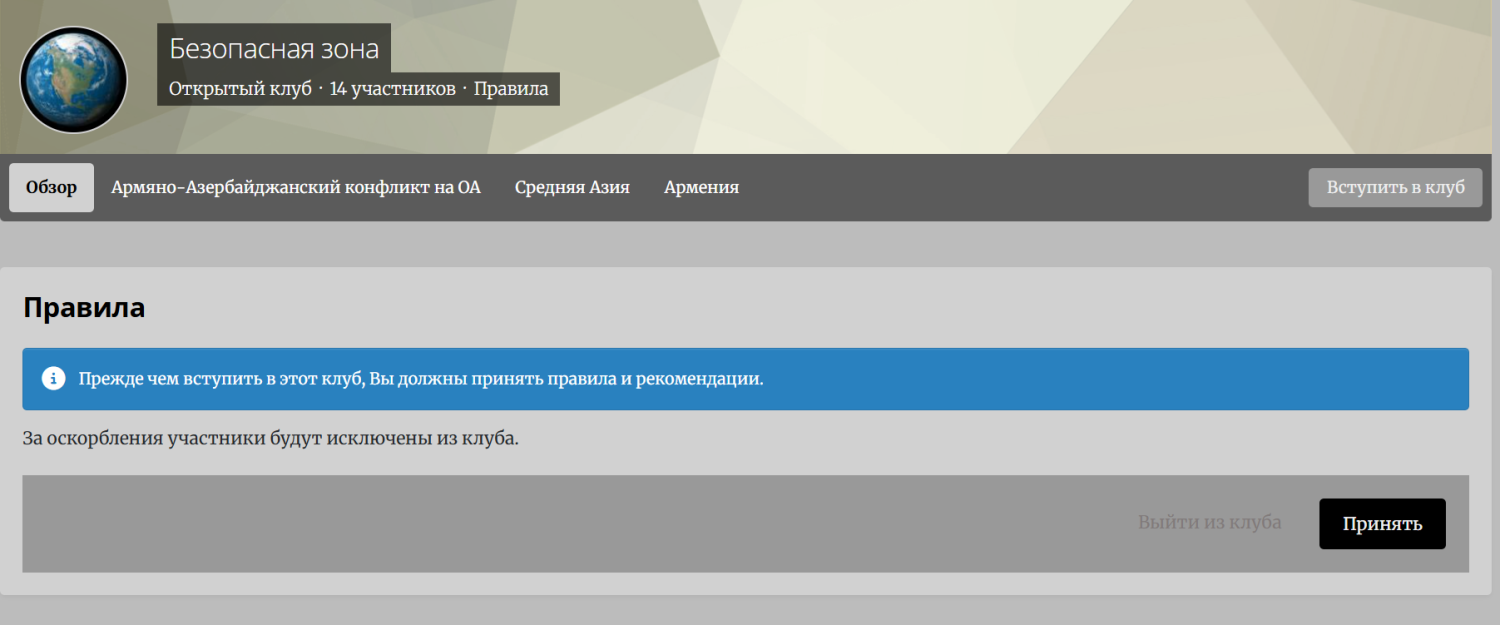This screenshot has height=625, width=1500.
Task: Click page background below the rules panel
Action: 750,610
